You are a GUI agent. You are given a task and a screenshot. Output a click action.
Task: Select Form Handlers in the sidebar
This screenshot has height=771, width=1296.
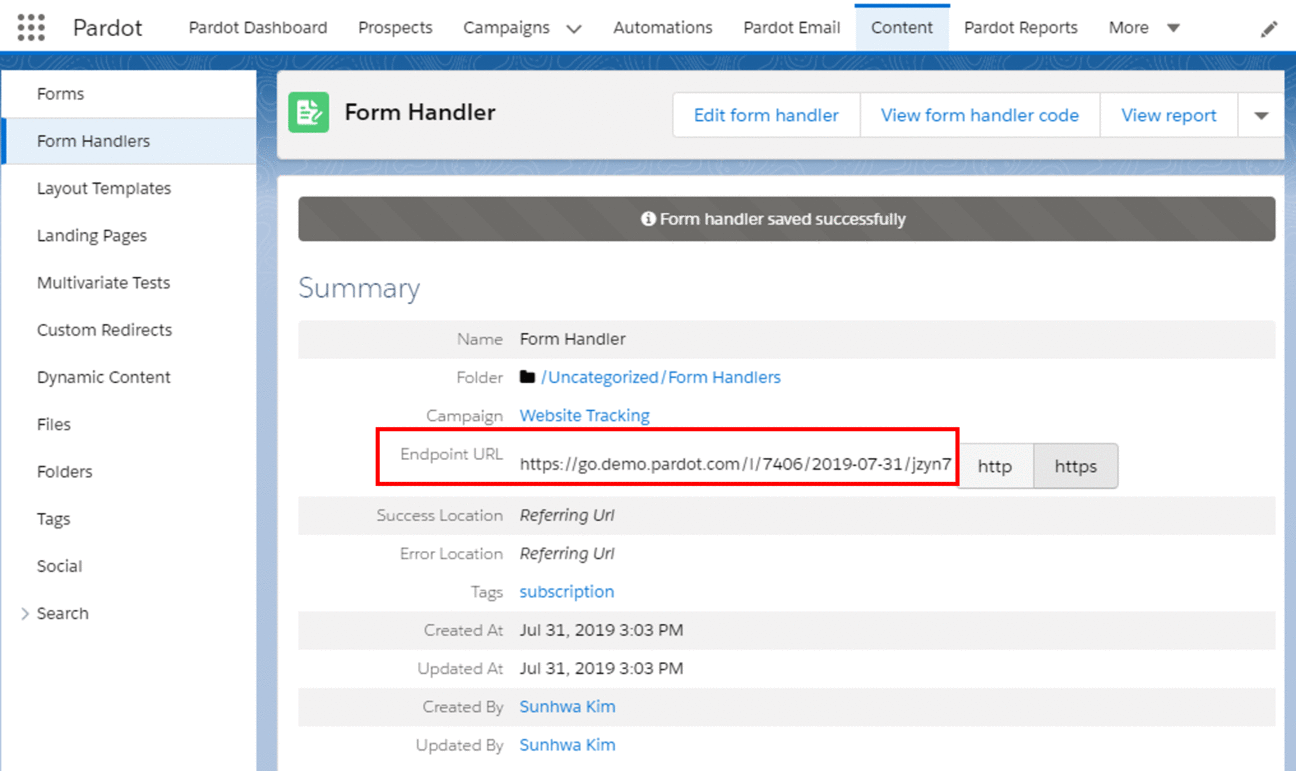point(128,141)
